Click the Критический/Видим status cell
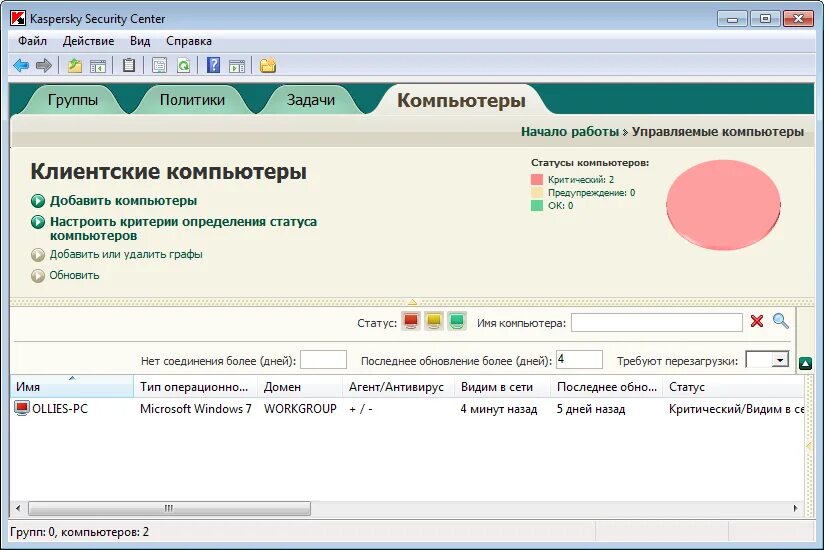 point(736,409)
